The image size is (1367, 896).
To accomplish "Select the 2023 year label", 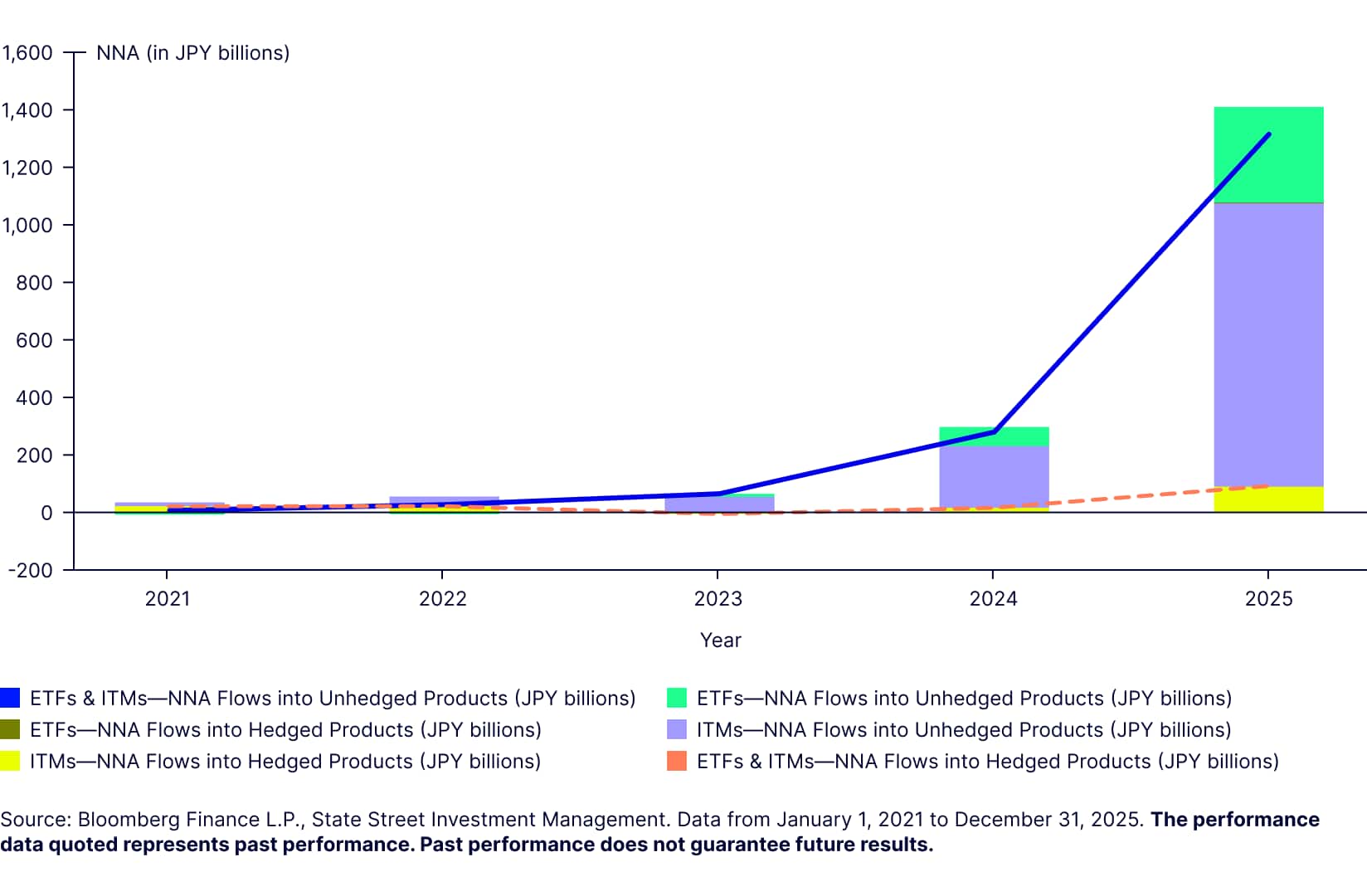I will coord(721,598).
